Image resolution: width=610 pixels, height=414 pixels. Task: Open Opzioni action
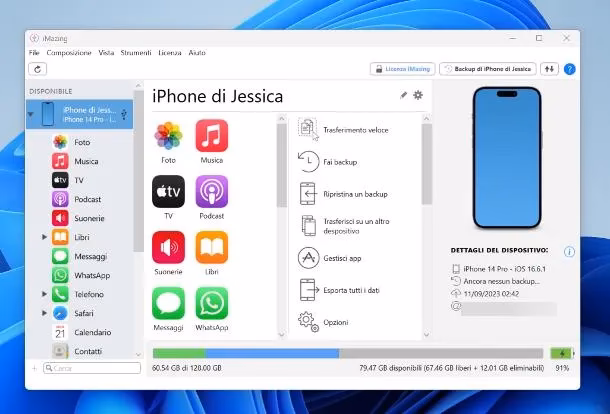[323, 322]
